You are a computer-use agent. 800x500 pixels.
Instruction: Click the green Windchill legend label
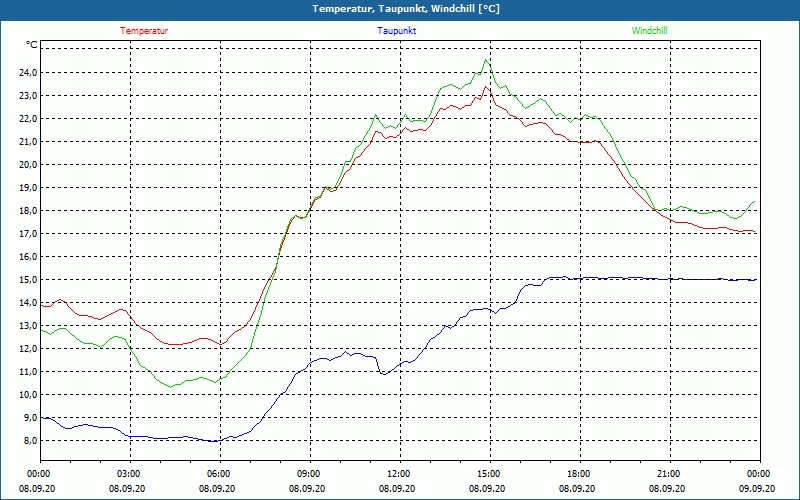tap(649, 31)
